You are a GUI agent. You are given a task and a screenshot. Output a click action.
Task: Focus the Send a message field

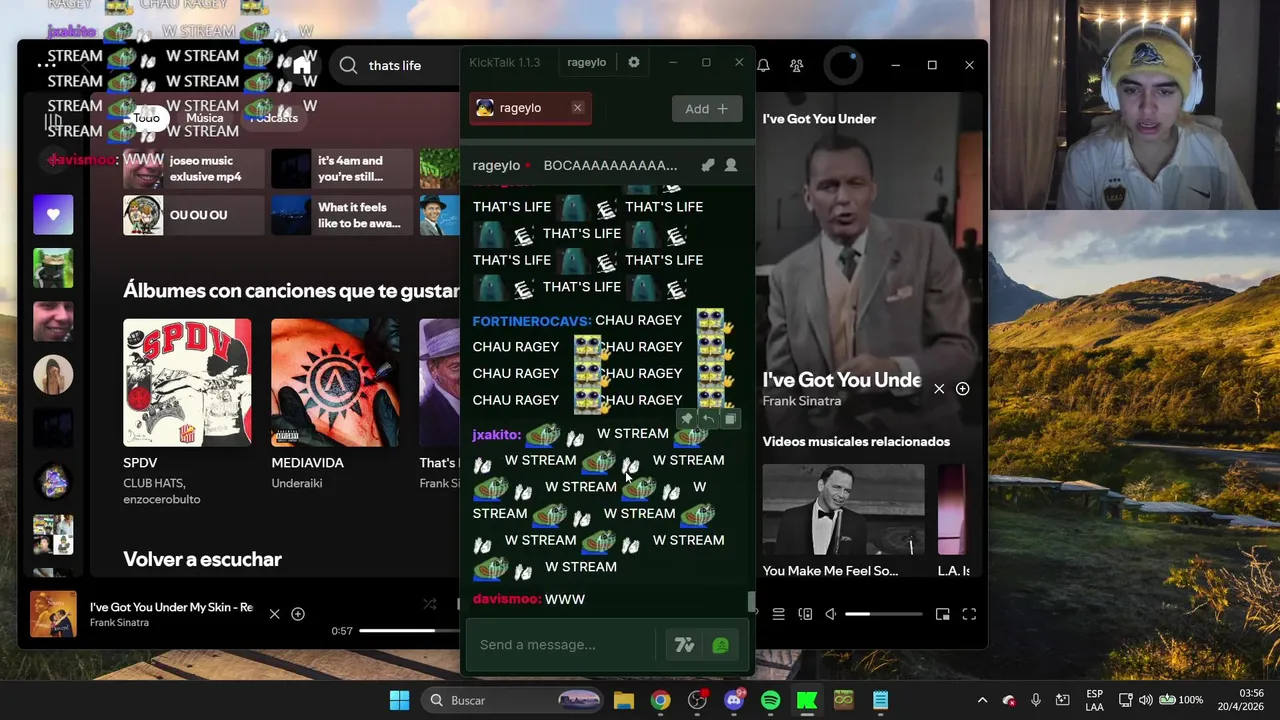(x=562, y=645)
